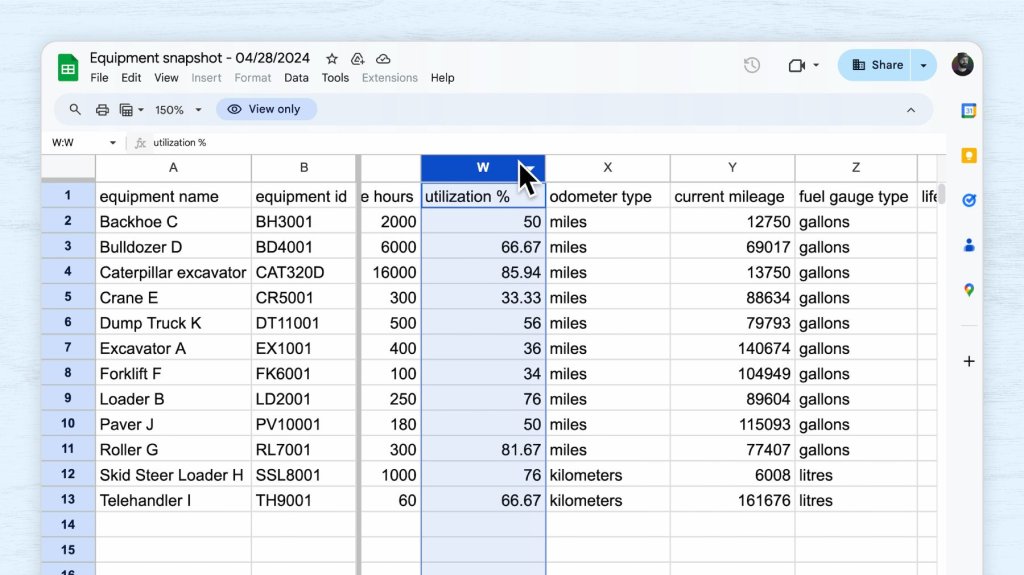Screen dimensions: 1024x575
Task: Search the menus with magnifier icon
Action: 75,110
